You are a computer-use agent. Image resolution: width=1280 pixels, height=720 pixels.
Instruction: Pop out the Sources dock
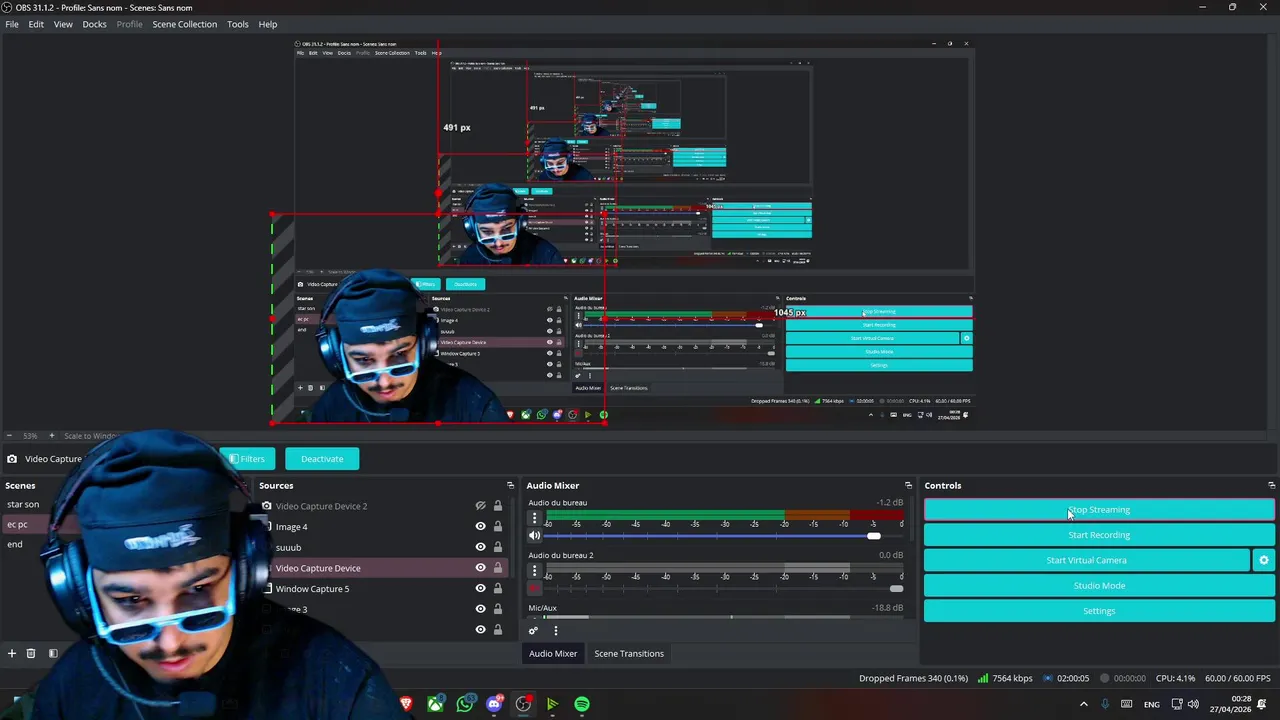(x=510, y=486)
